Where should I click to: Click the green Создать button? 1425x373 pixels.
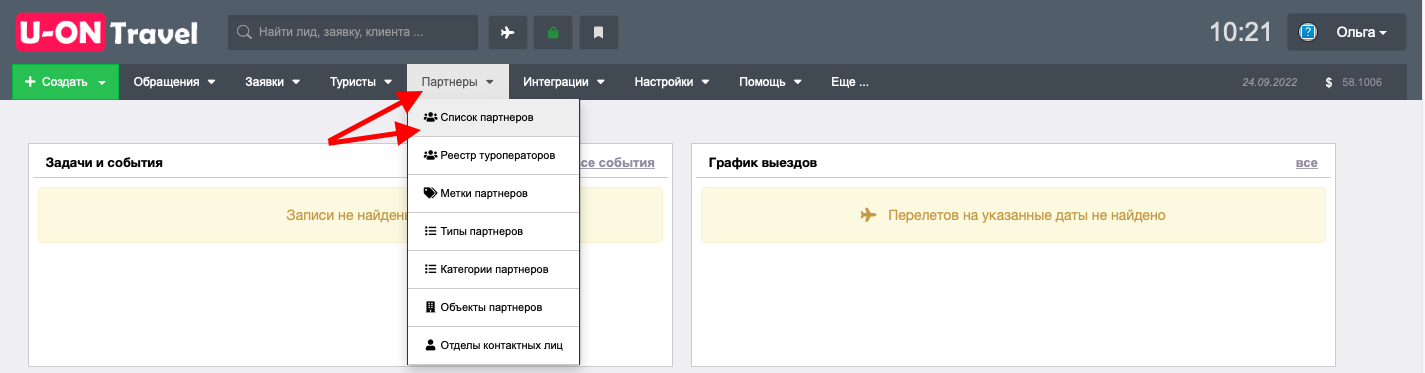65,82
